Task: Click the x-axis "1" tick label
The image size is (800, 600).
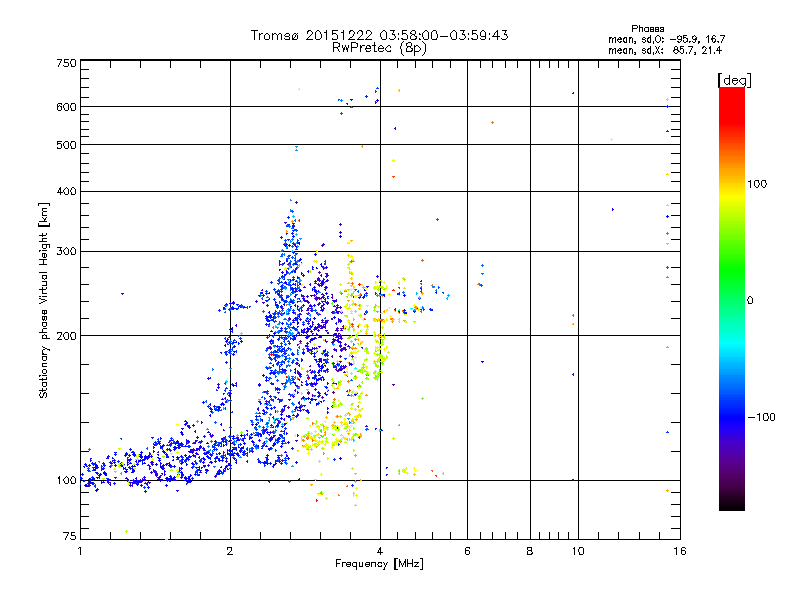Action: (80, 551)
